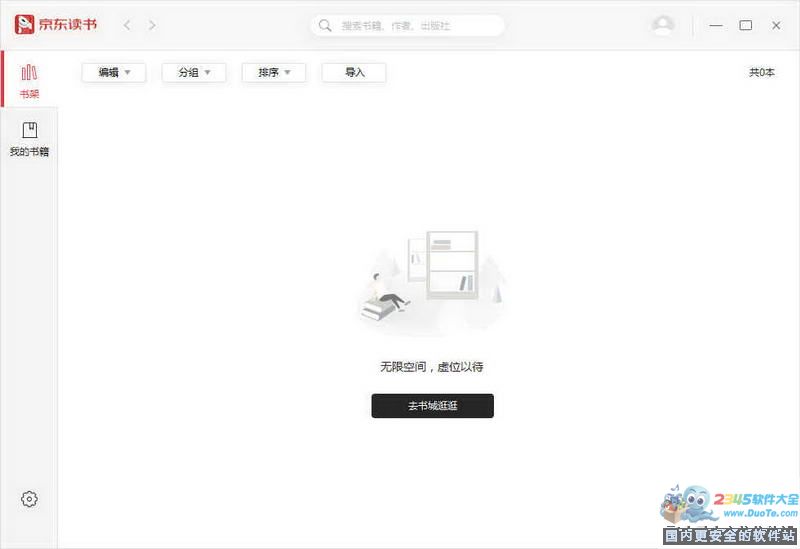Image resolution: width=800 pixels, height=549 pixels.
Task: Expand the 编辑 dropdown
Action: coord(114,72)
